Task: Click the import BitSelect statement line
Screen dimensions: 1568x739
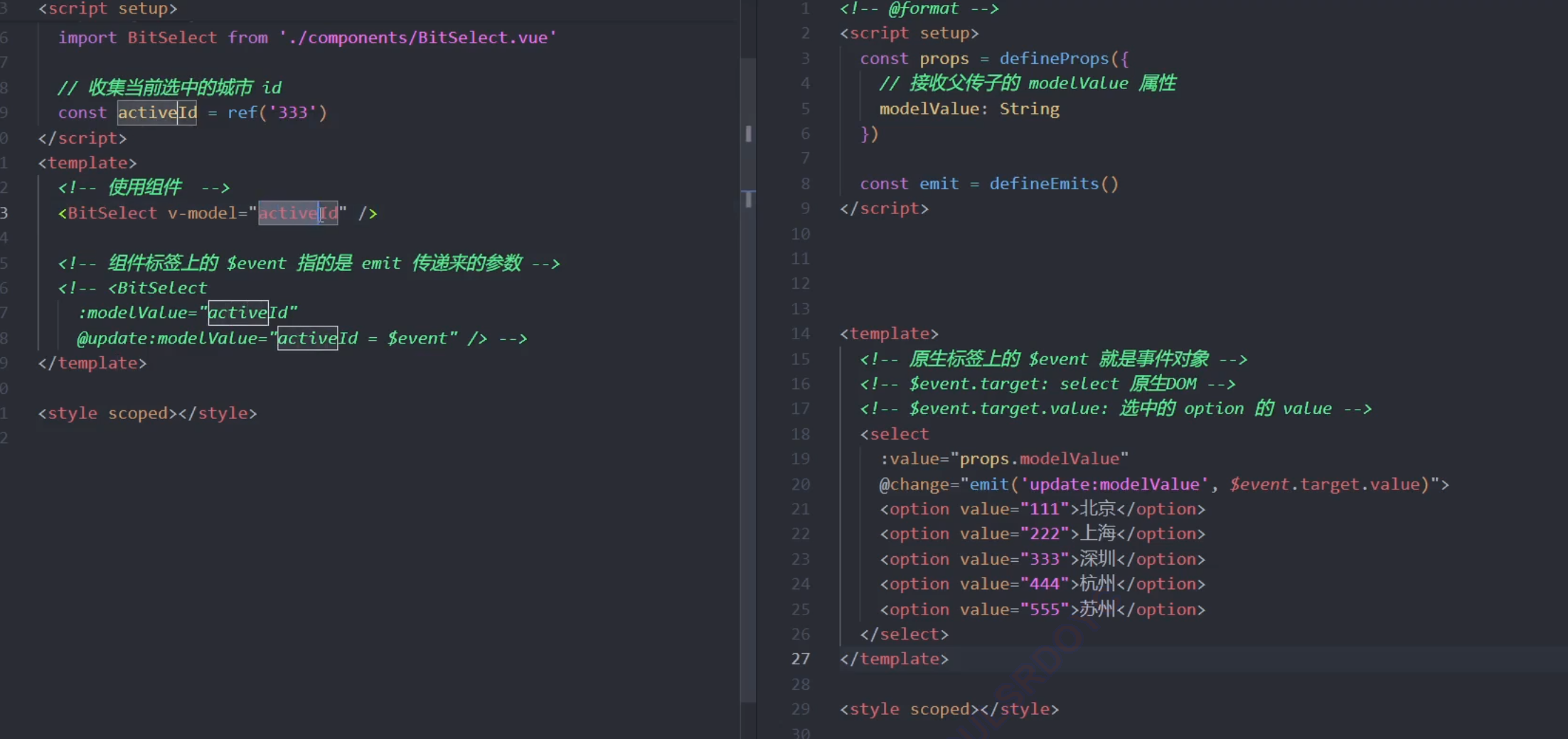Action: (x=307, y=38)
